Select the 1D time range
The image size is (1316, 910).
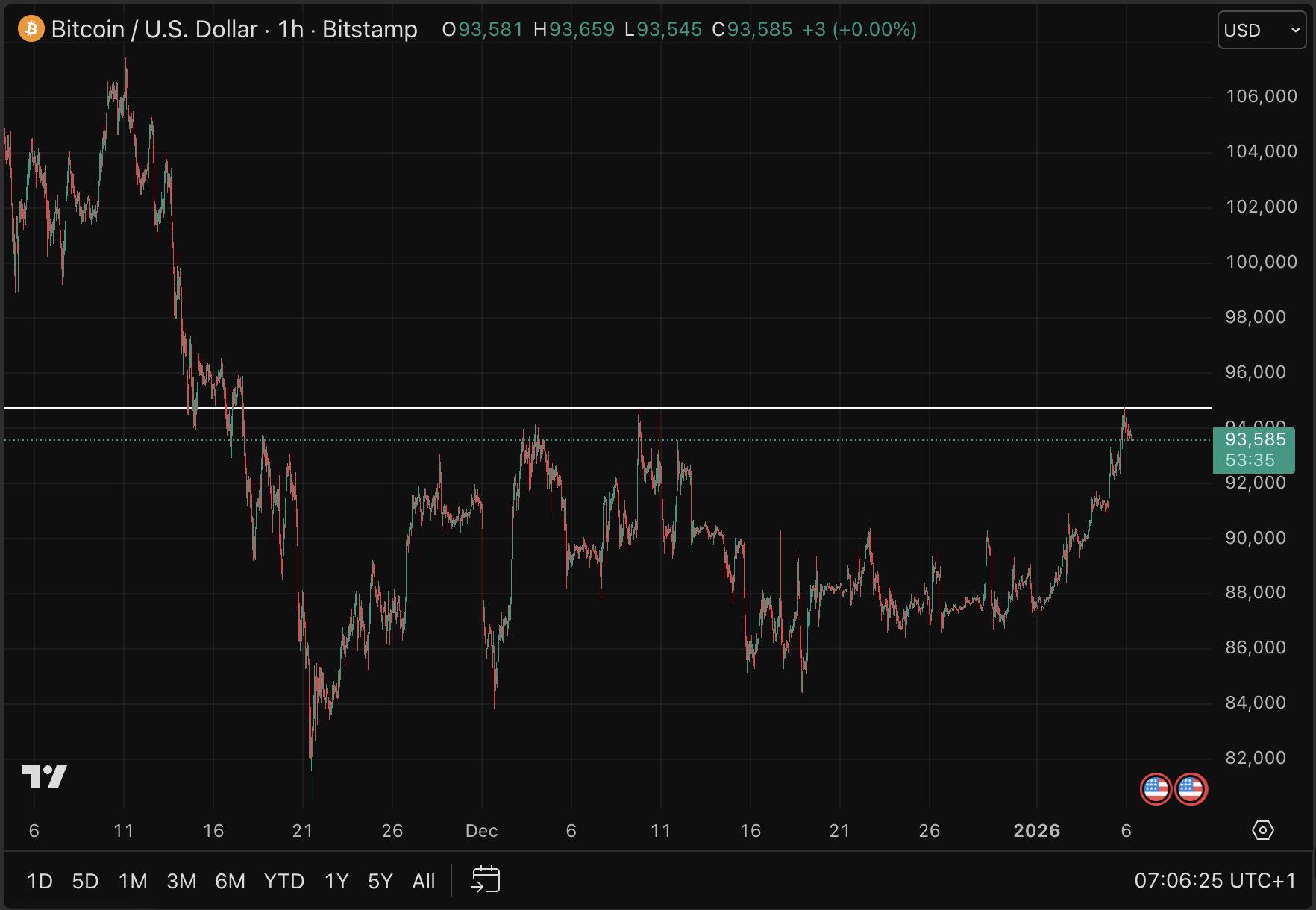[40, 882]
